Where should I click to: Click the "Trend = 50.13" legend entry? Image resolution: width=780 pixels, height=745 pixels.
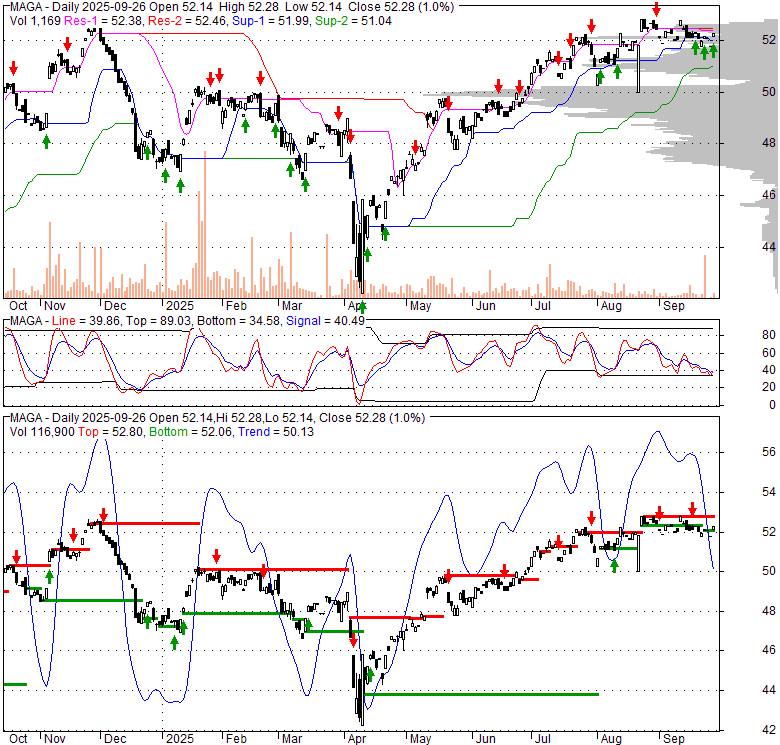[x=276, y=432]
